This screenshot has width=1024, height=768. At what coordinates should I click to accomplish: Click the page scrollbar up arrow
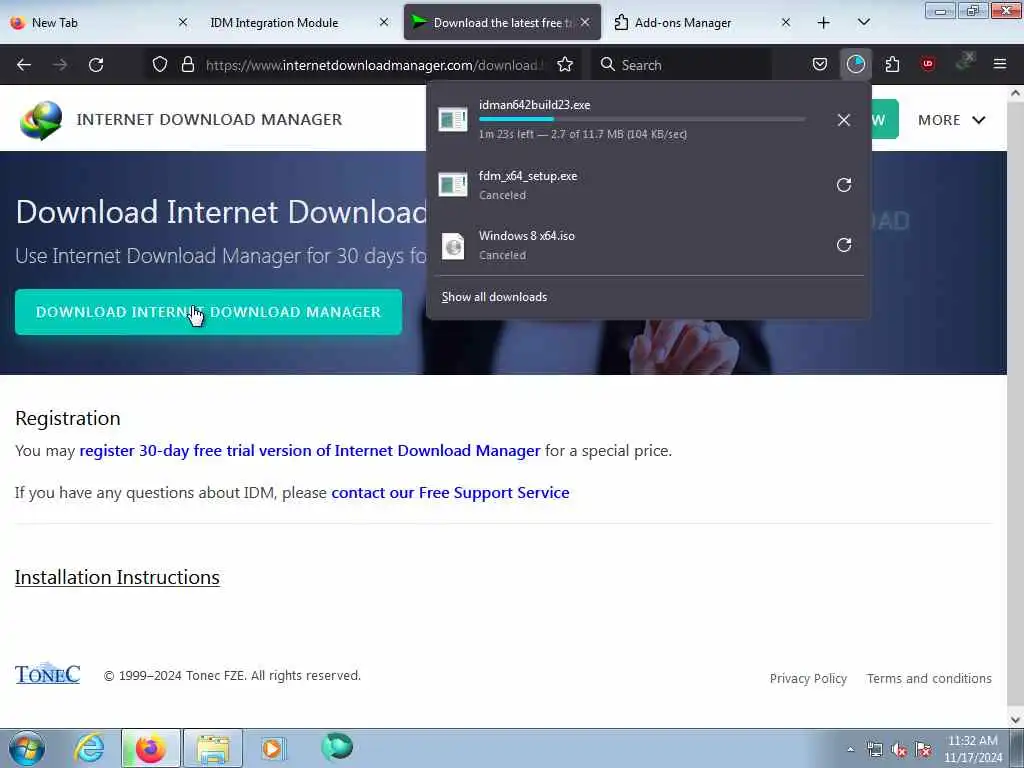(x=1015, y=93)
